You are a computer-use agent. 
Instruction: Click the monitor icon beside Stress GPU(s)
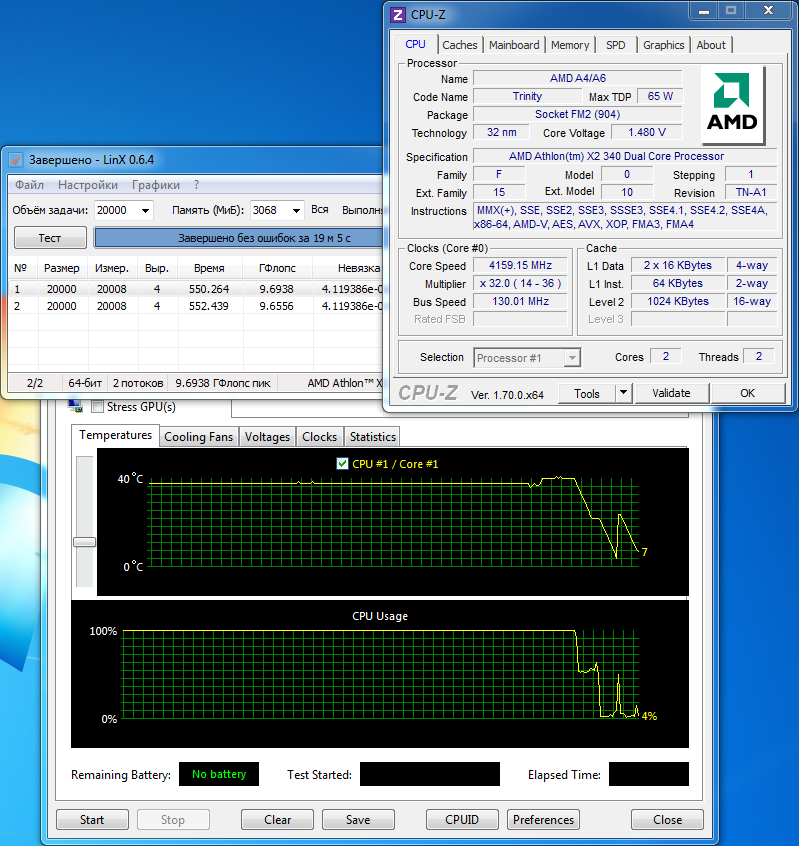pyautogui.click(x=76, y=406)
